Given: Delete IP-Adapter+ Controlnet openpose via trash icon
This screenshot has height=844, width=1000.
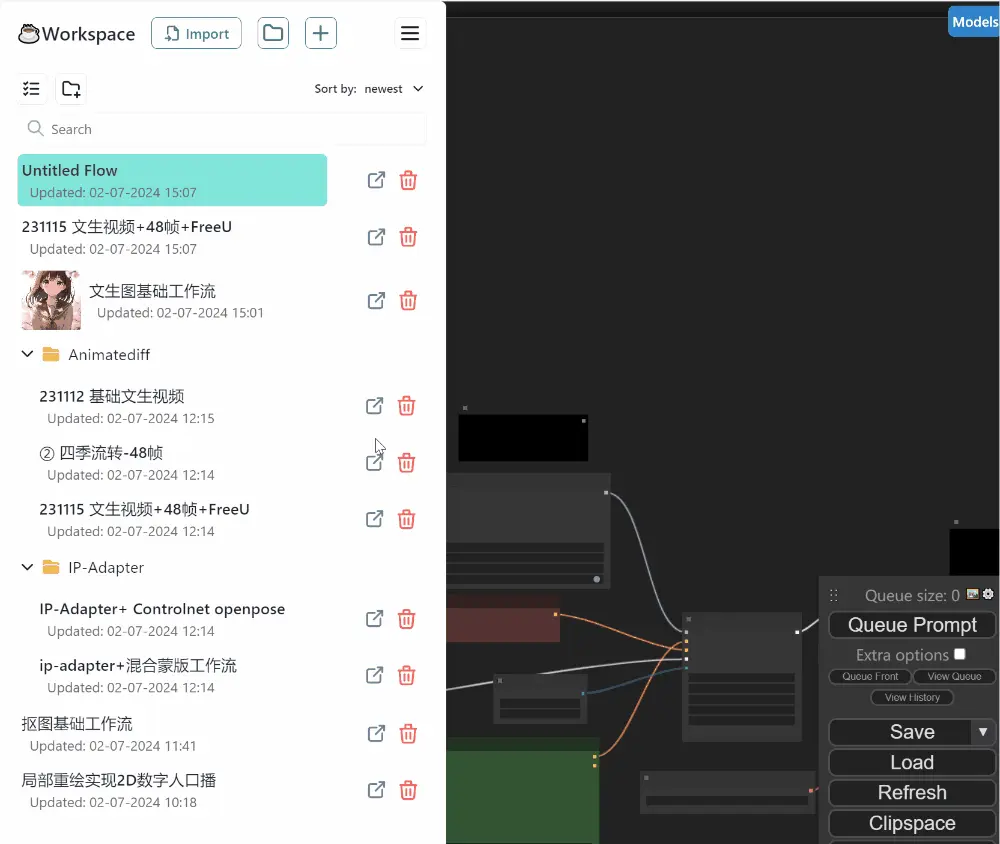Looking at the screenshot, I should tap(406, 619).
